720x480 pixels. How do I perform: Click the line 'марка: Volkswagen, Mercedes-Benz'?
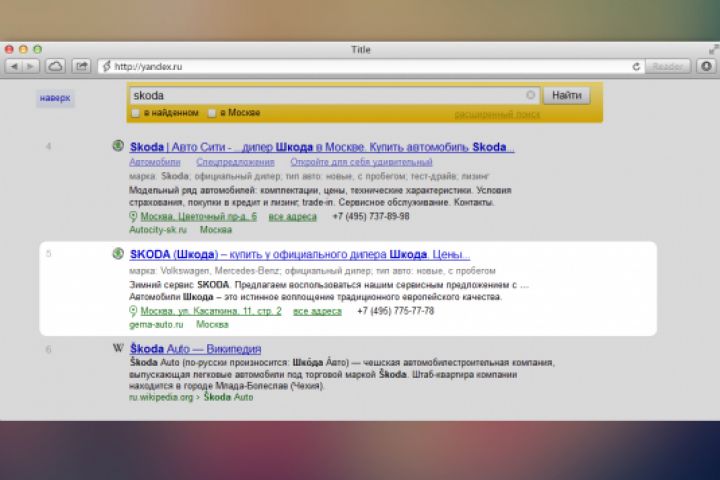coord(312,271)
